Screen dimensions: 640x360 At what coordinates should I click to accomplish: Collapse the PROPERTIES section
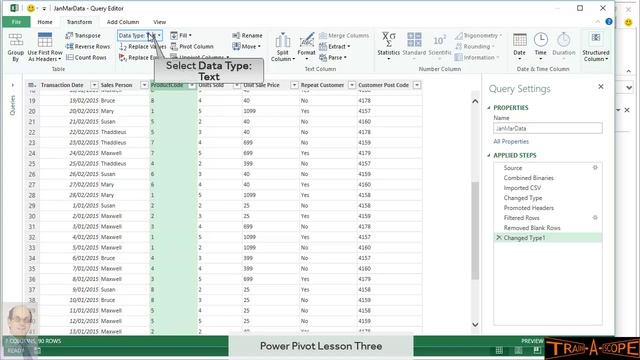pos(489,108)
